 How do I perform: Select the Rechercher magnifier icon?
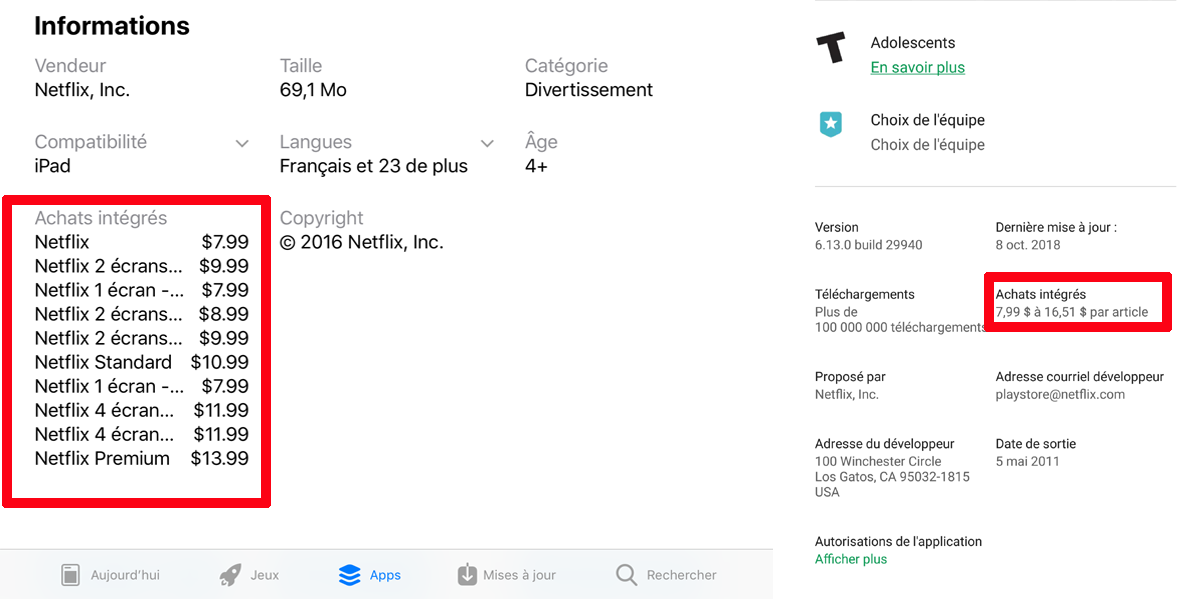click(625, 574)
